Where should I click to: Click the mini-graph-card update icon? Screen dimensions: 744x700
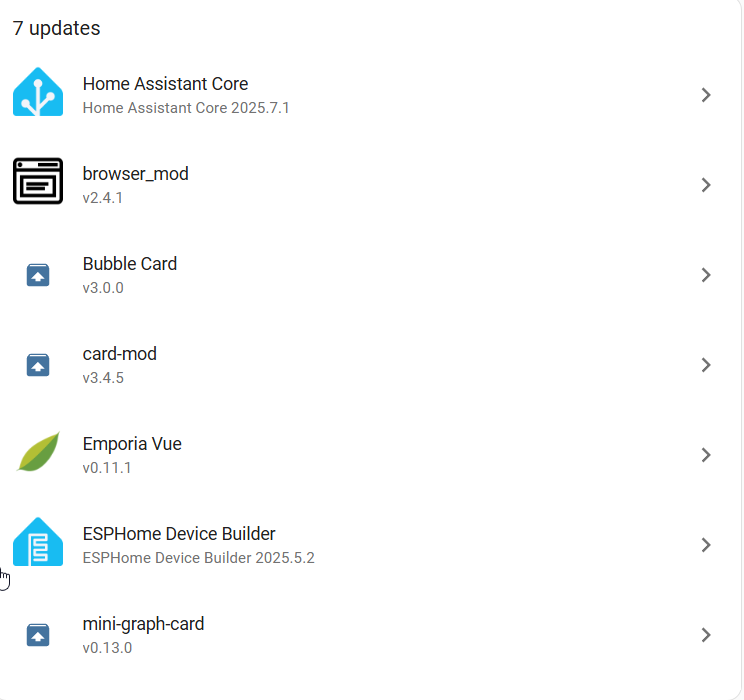[38, 635]
